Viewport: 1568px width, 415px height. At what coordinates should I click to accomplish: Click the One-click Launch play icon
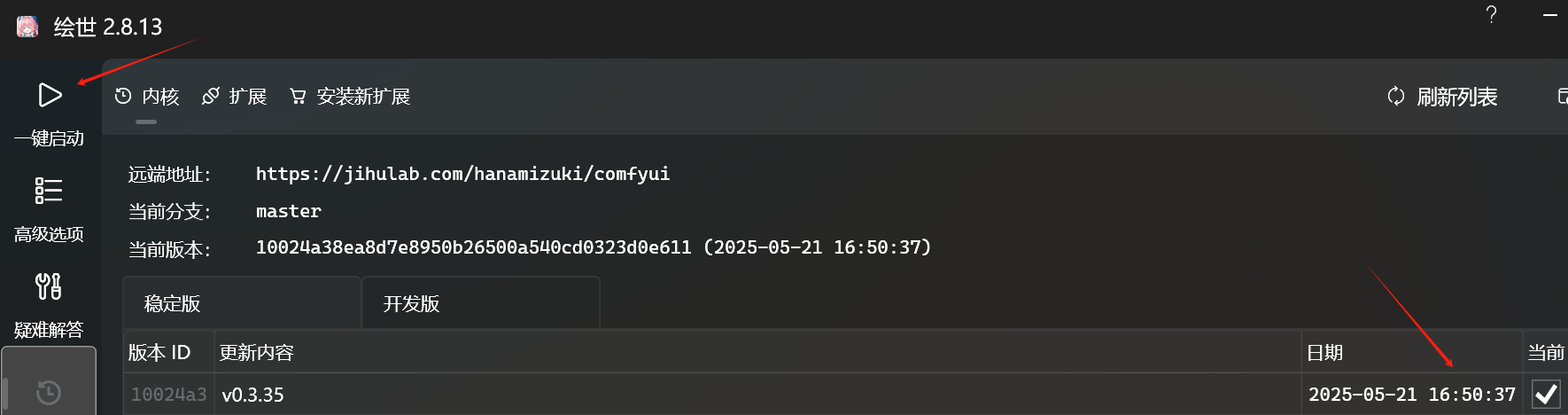pyautogui.click(x=50, y=95)
